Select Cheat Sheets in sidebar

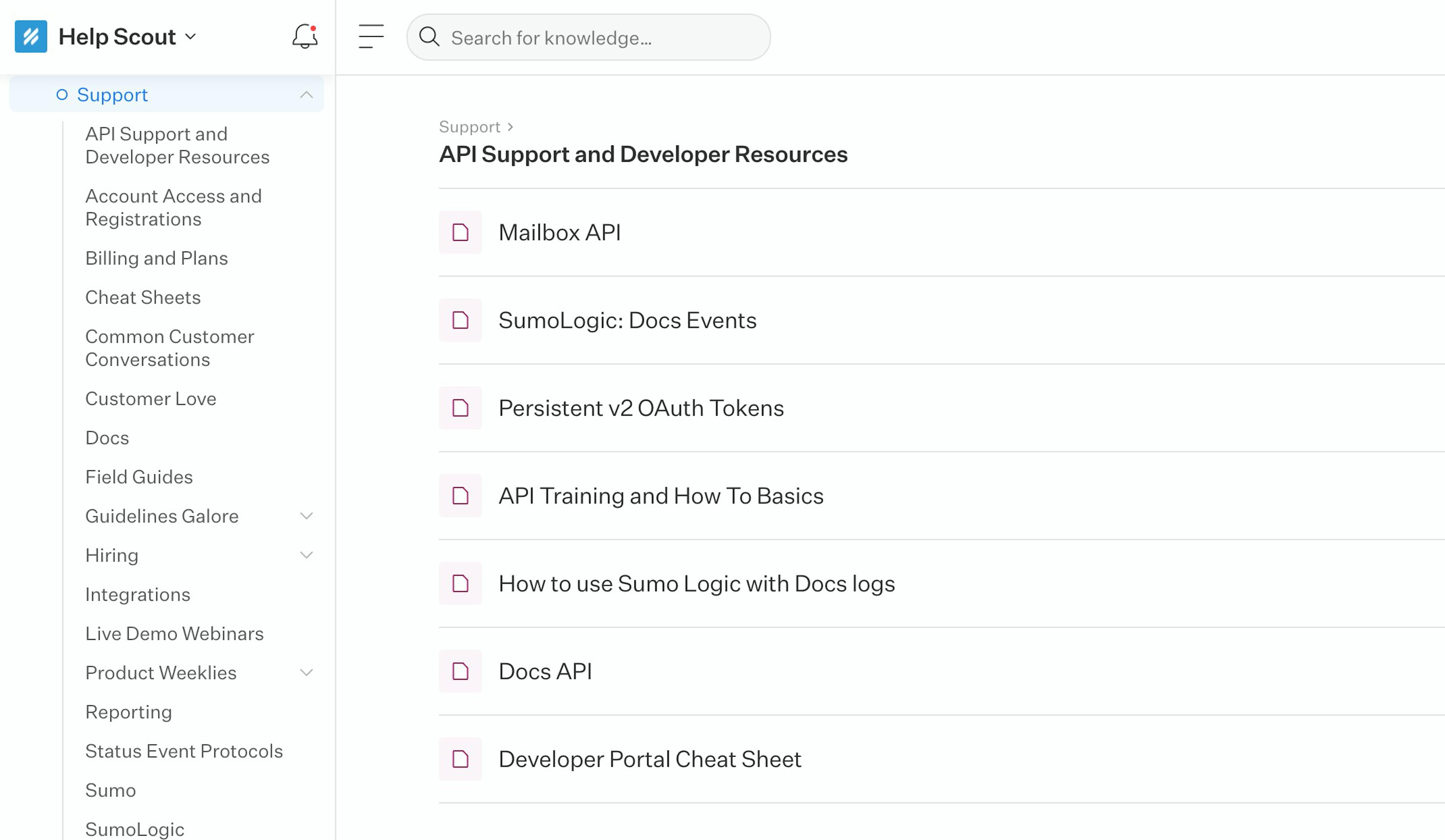click(x=143, y=297)
